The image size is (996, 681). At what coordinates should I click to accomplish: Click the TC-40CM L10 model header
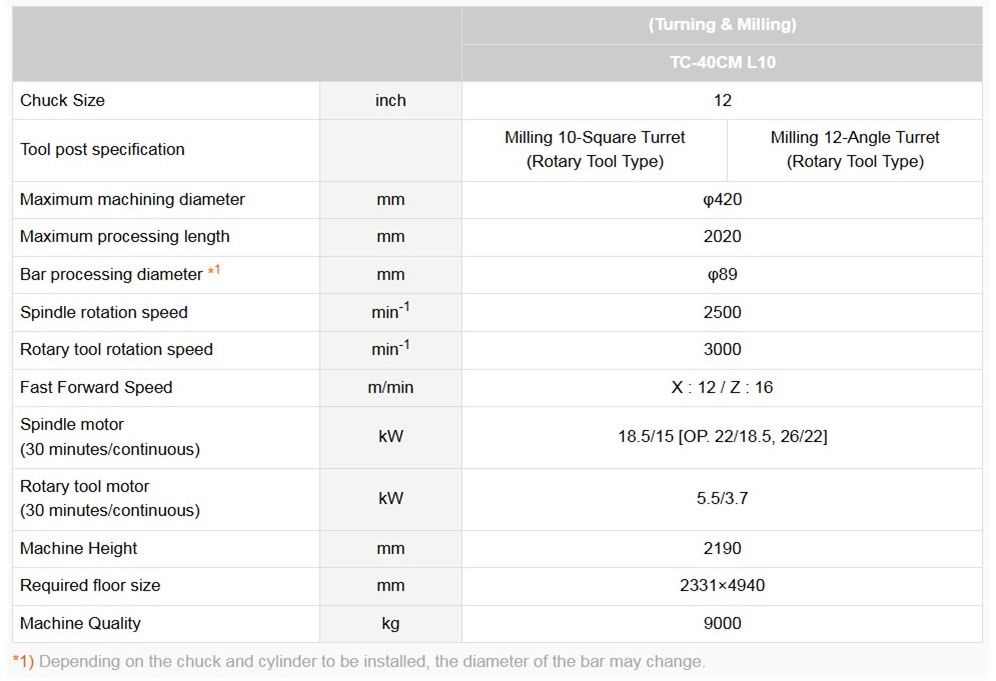click(x=722, y=62)
